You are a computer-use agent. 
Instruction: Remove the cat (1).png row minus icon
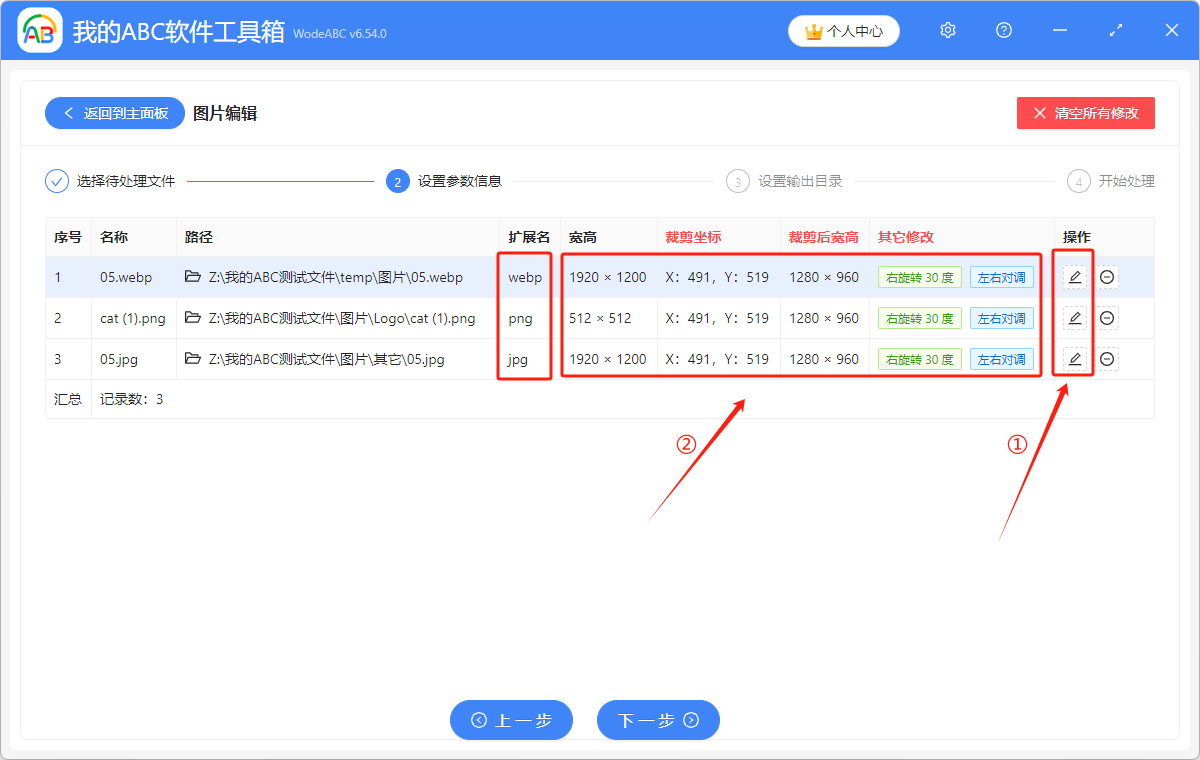[x=1107, y=318]
